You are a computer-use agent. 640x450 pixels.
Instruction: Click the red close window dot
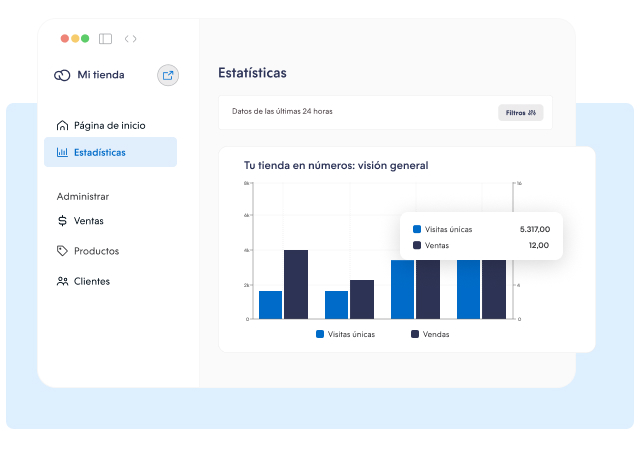(64, 38)
